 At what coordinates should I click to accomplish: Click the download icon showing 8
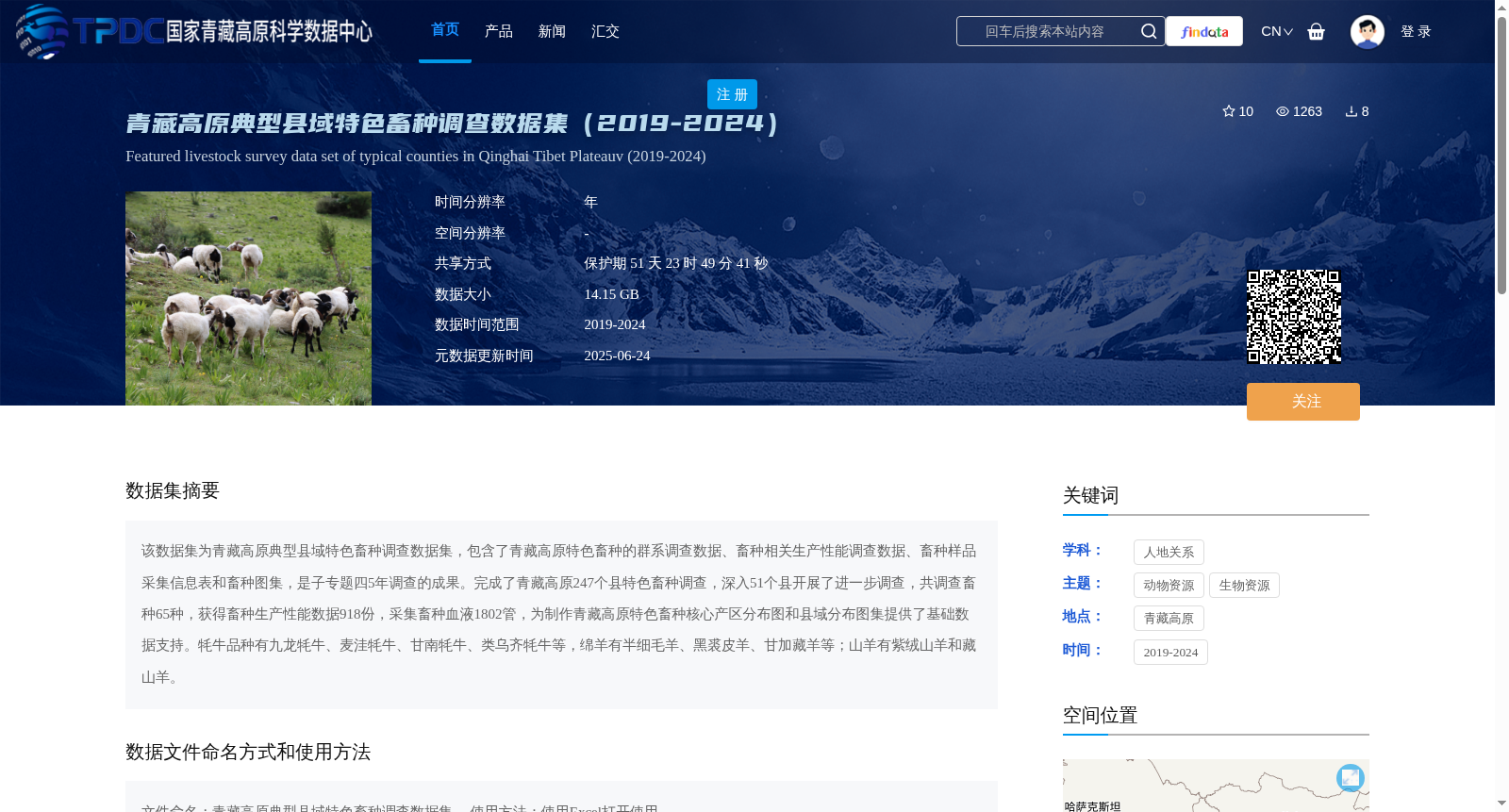(1351, 111)
